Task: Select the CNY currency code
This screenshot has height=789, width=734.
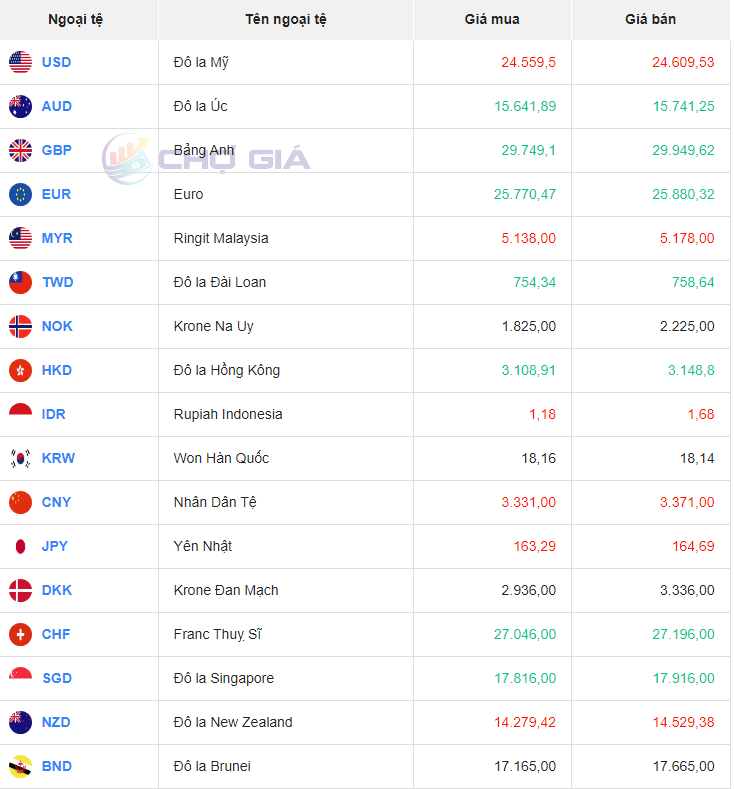Action: click(56, 502)
